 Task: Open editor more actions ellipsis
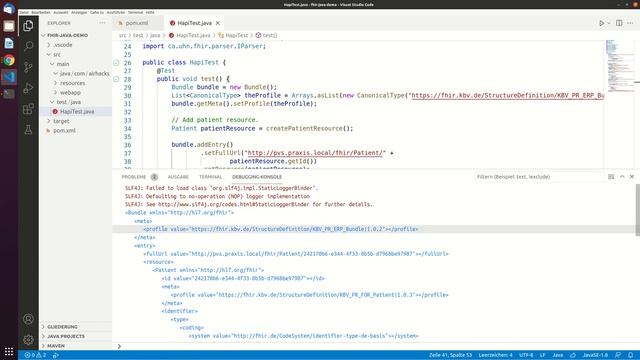pyautogui.click(x=631, y=23)
